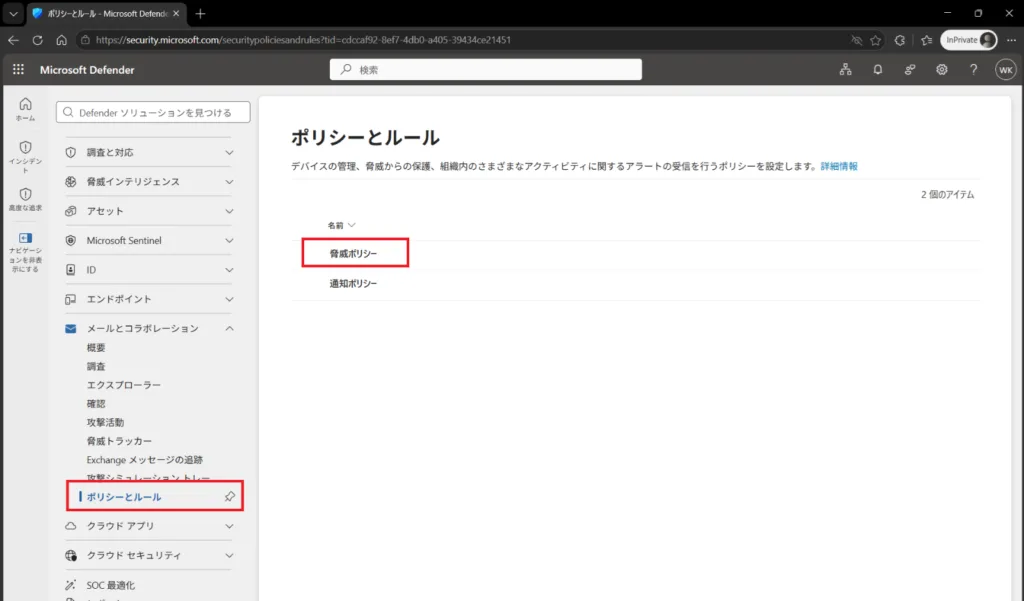Select エクスプローラー in the nav menu
This screenshot has width=1024, height=601.
click(x=123, y=385)
